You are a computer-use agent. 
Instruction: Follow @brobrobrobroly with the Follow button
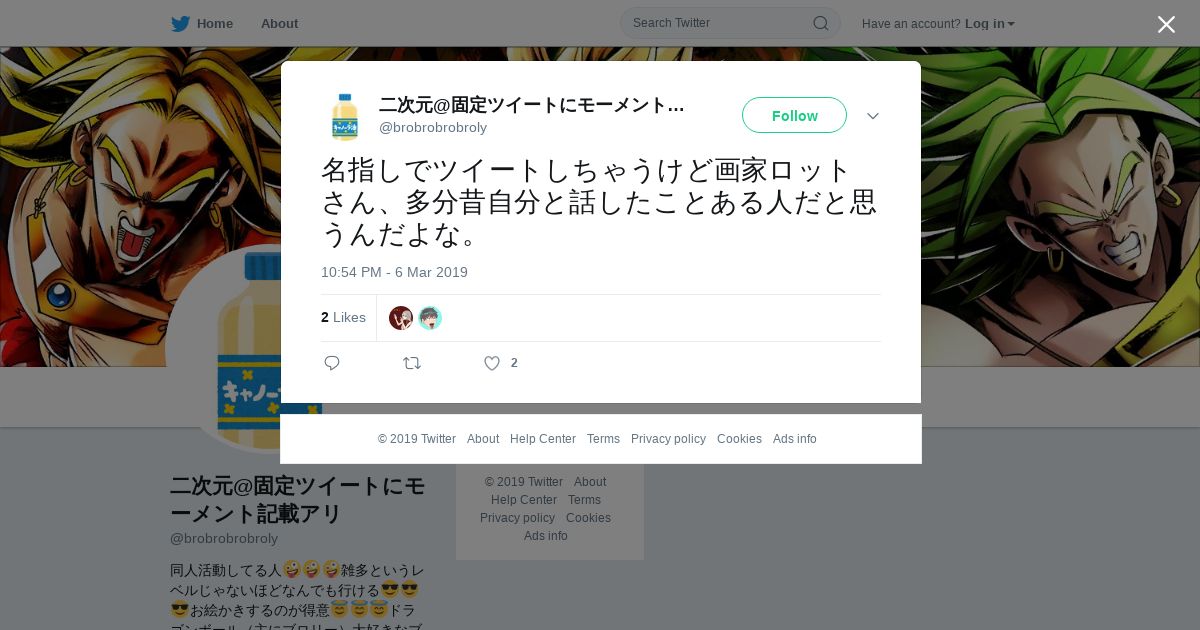(794, 115)
